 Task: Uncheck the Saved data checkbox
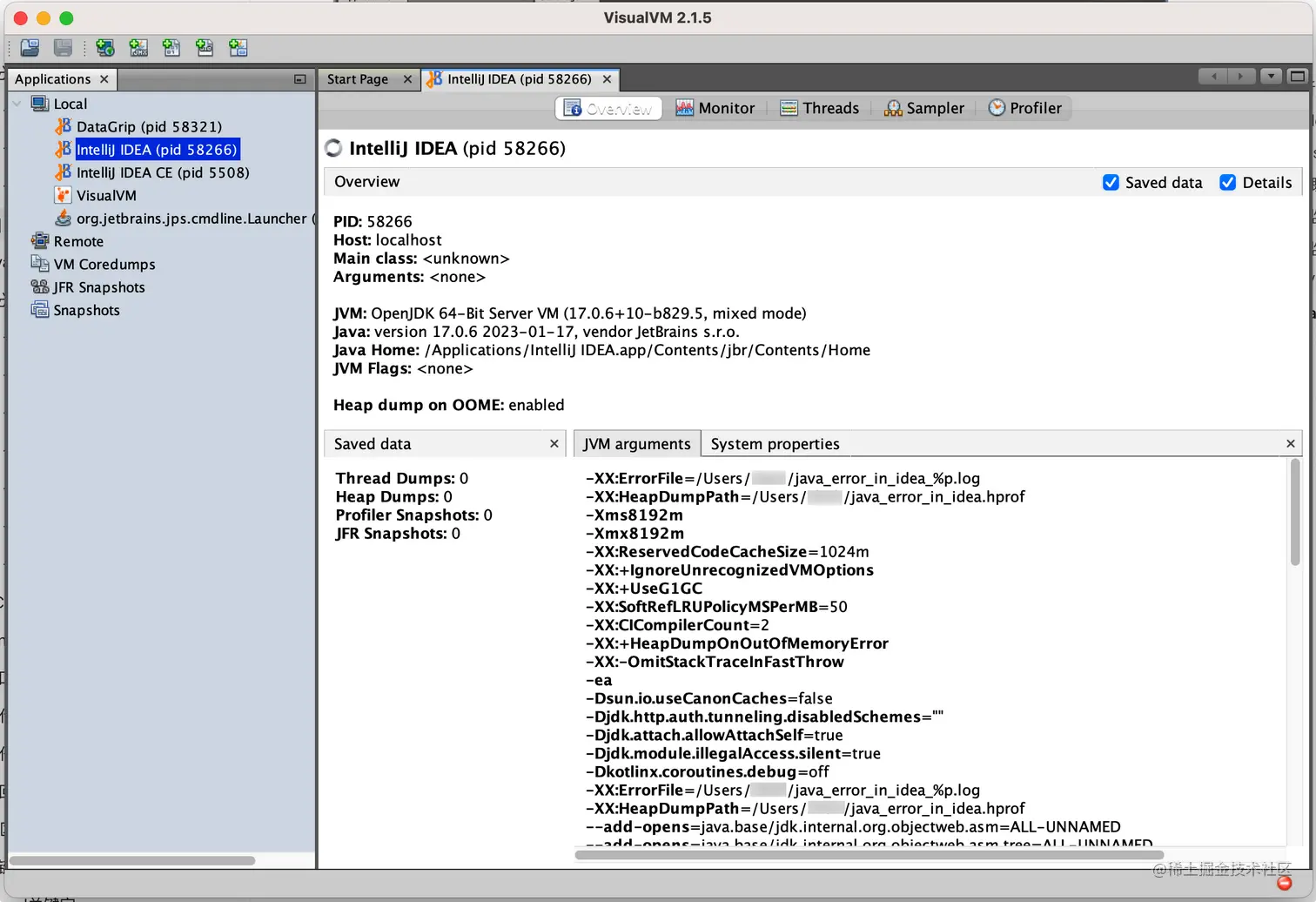pos(1111,183)
